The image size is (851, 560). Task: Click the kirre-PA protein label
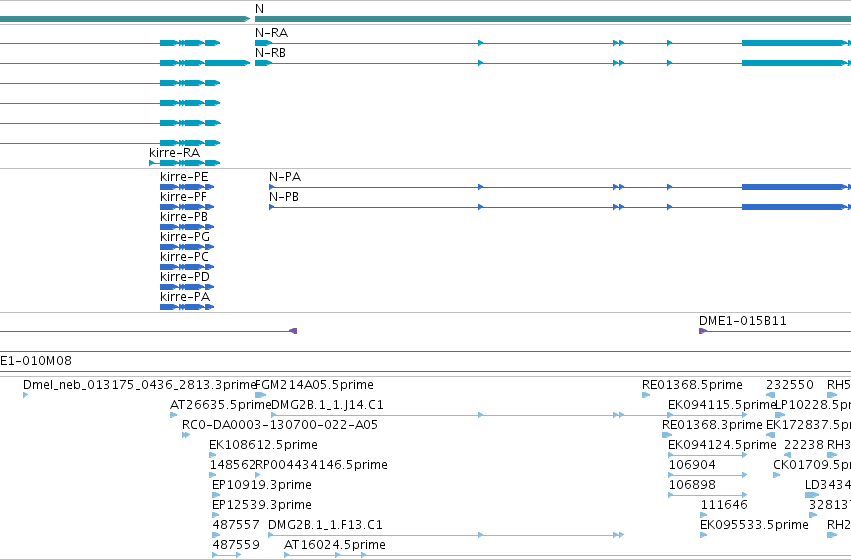pos(185,297)
